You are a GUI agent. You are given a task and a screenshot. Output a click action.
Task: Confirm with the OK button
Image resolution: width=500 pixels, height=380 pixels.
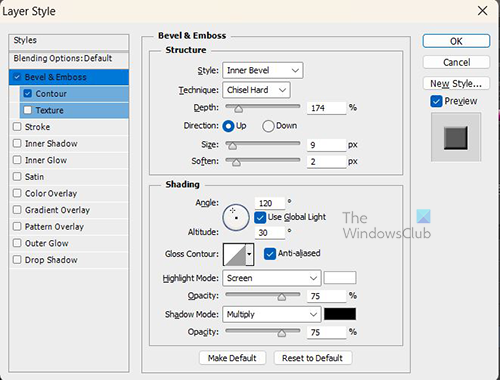pos(456,41)
